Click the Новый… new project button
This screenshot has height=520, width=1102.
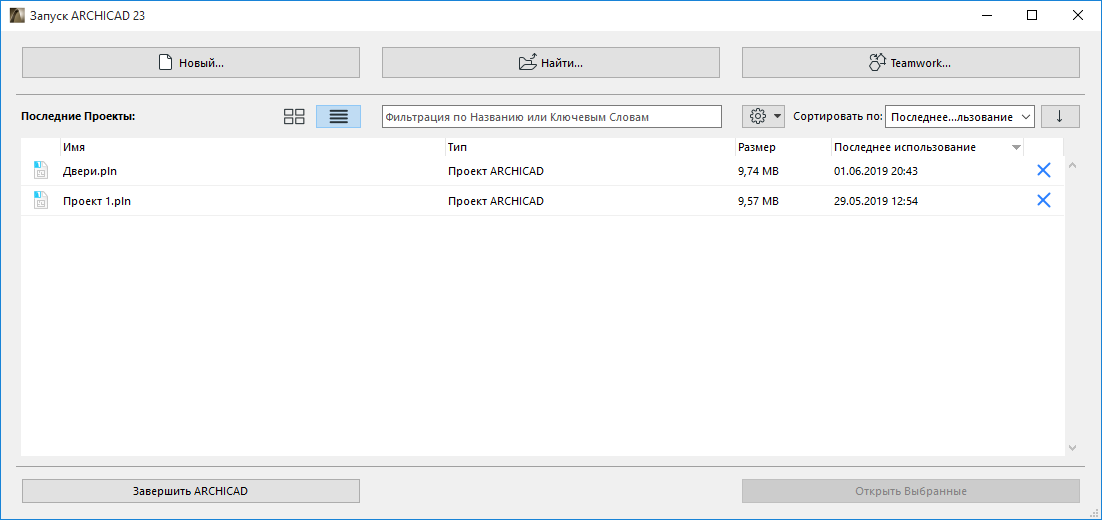190,63
